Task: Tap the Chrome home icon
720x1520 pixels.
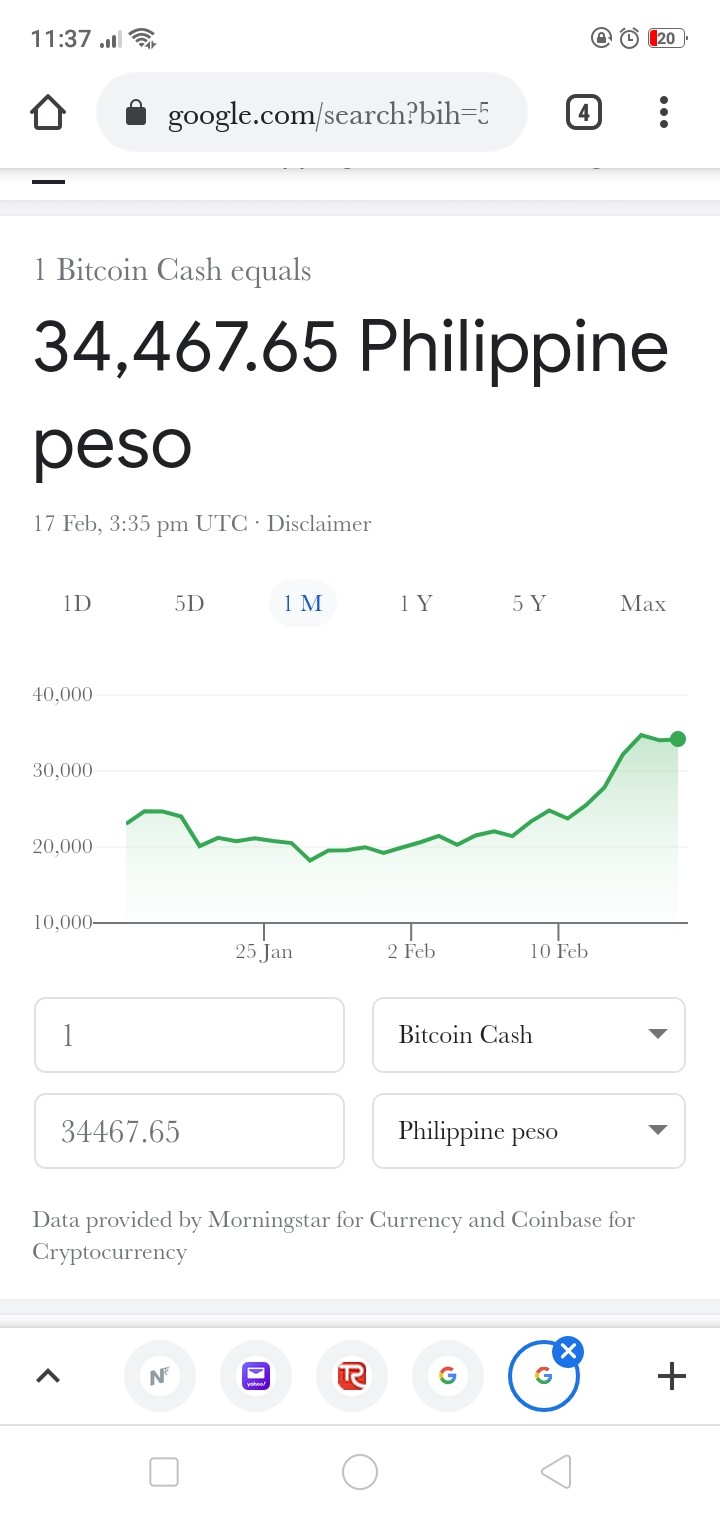Action: 48,113
